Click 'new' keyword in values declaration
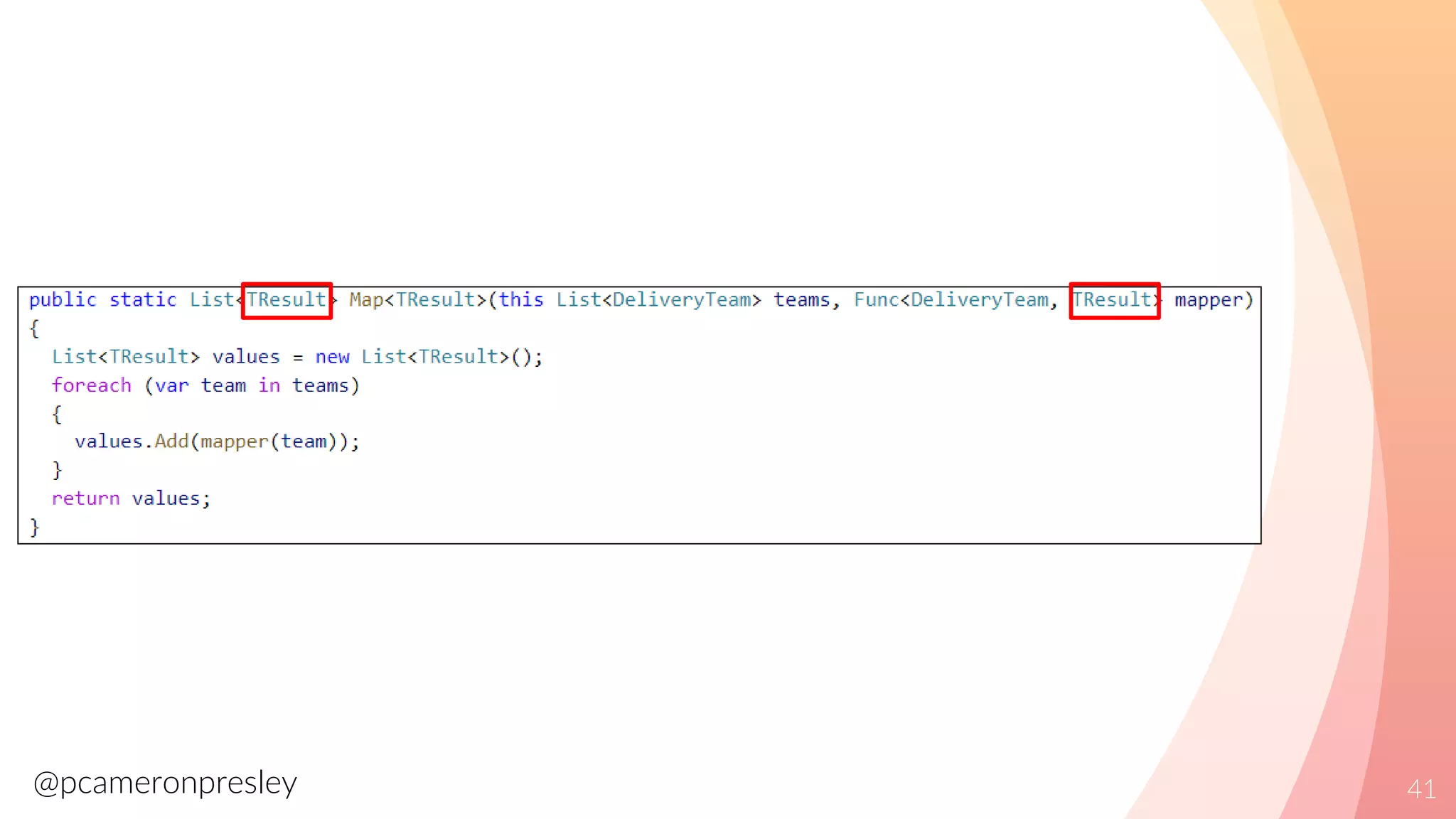The image size is (1456, 819). coord(332,357)
